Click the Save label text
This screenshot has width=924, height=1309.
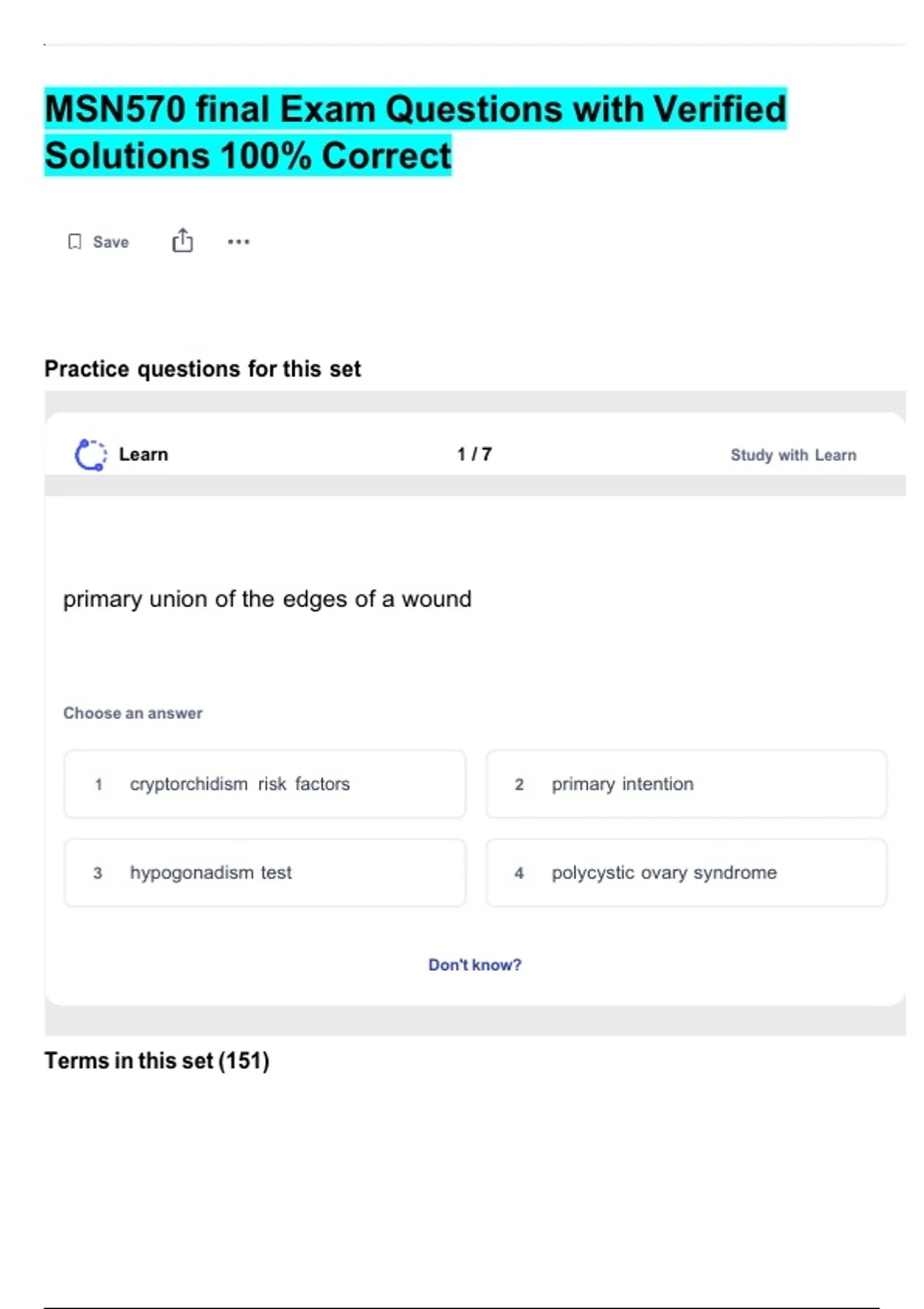tap(111, 242)
